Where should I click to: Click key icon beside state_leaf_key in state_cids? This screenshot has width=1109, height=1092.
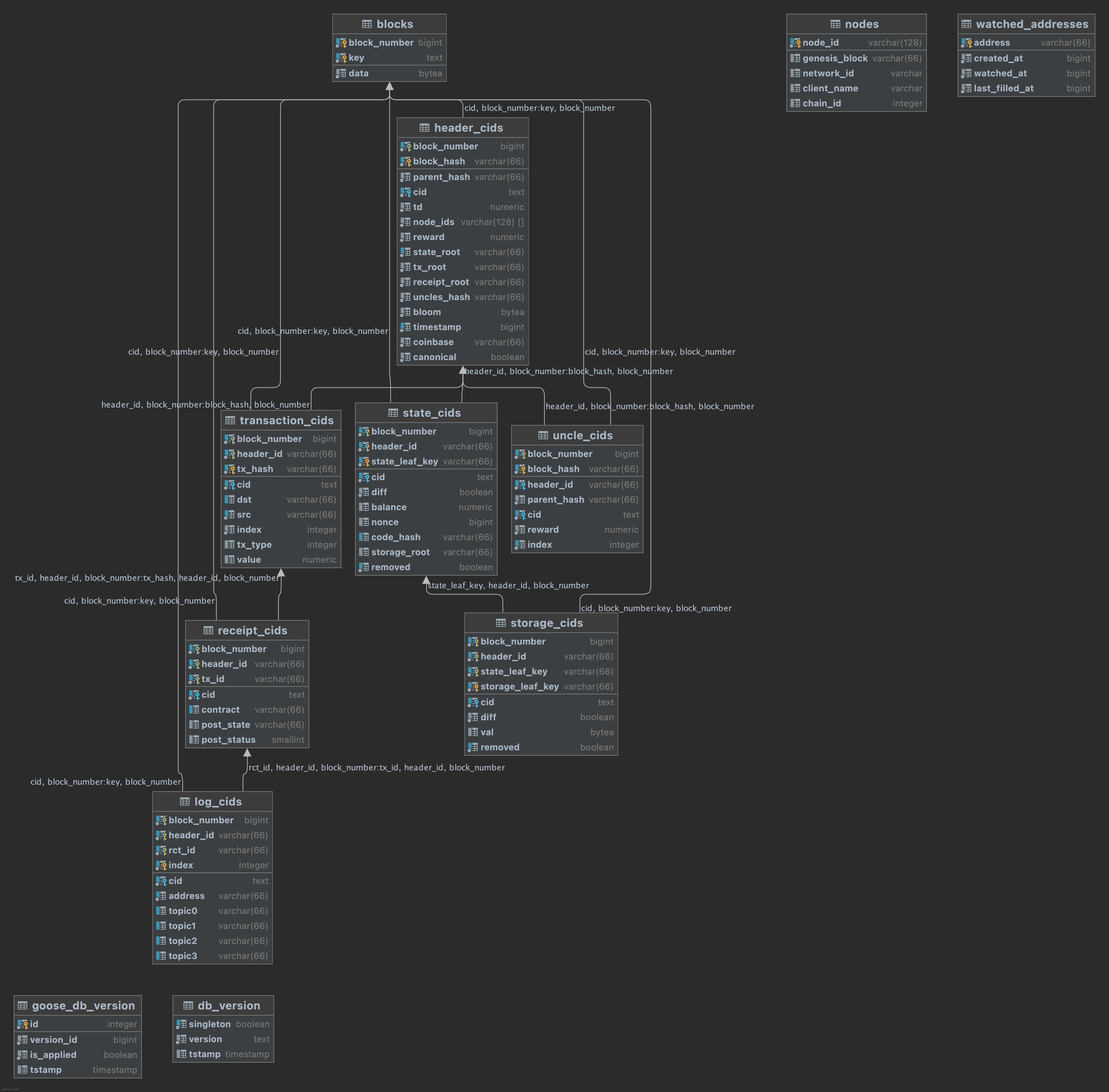coord(364,461)
